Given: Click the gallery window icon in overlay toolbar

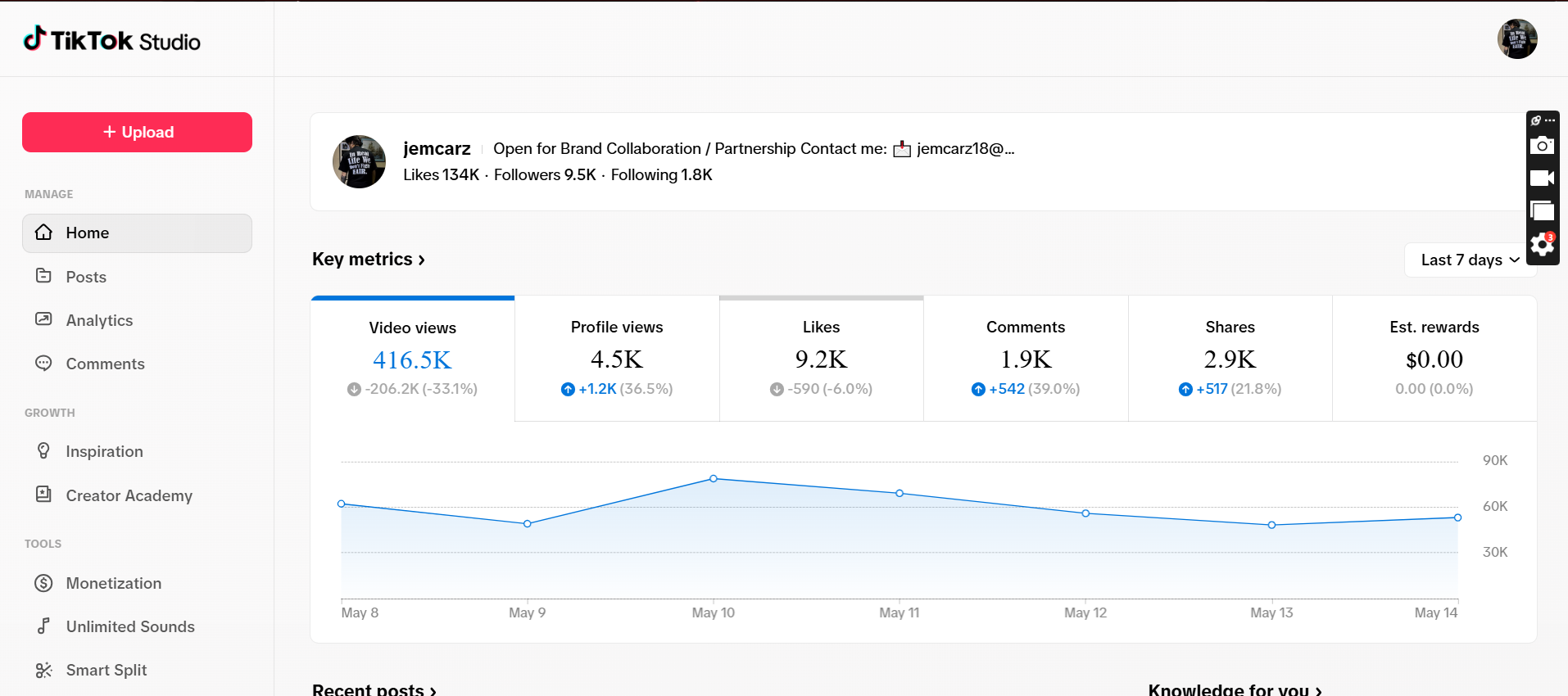Looking at the screenshot, I should [1542, 211].
